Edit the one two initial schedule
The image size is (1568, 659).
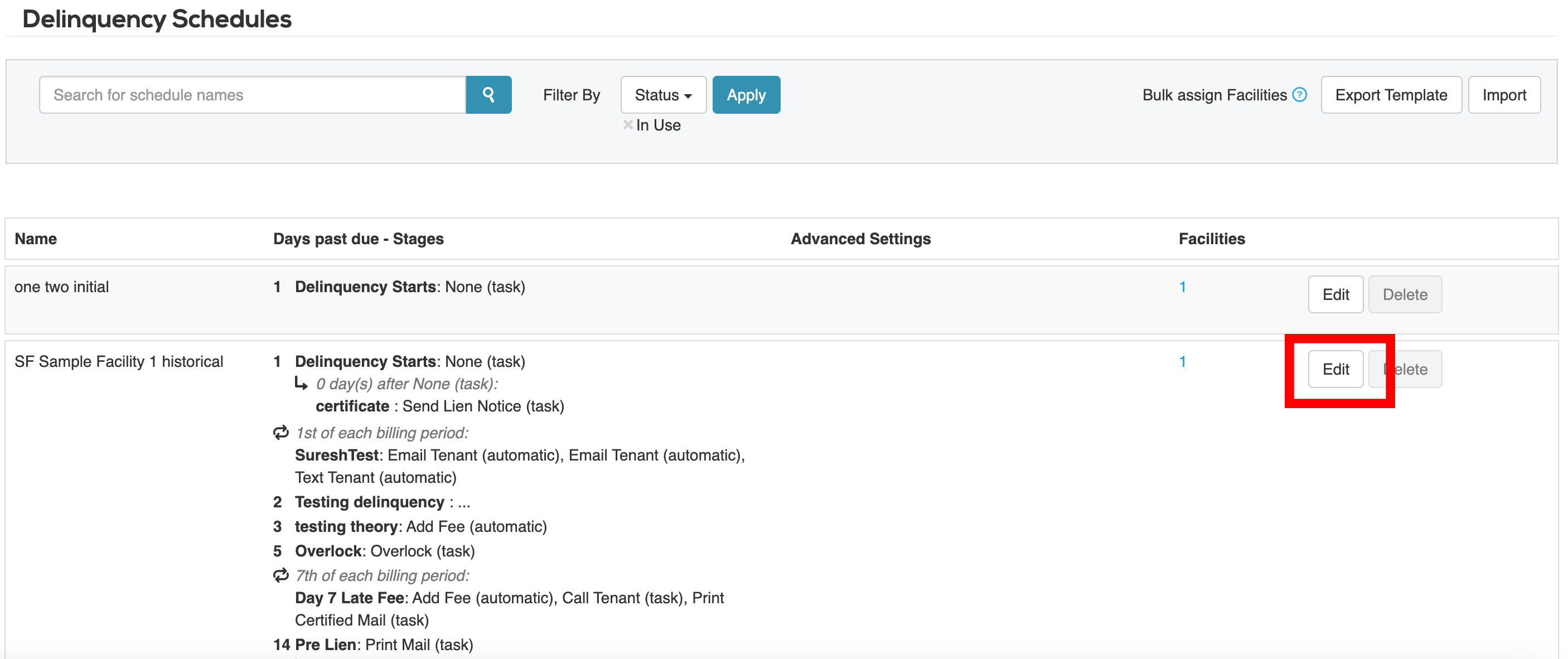[1335, 294]
